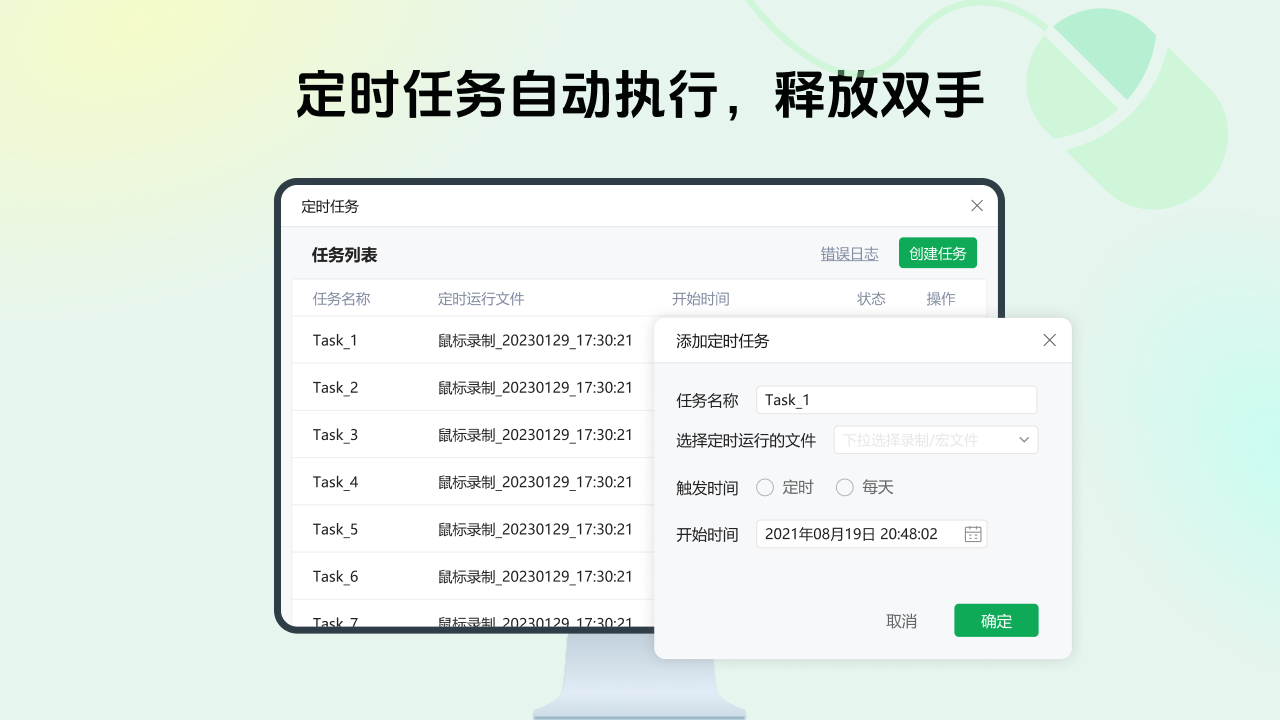
Task: Close the 添加定时任务 dialog
Action: (x=1049, y=340)
